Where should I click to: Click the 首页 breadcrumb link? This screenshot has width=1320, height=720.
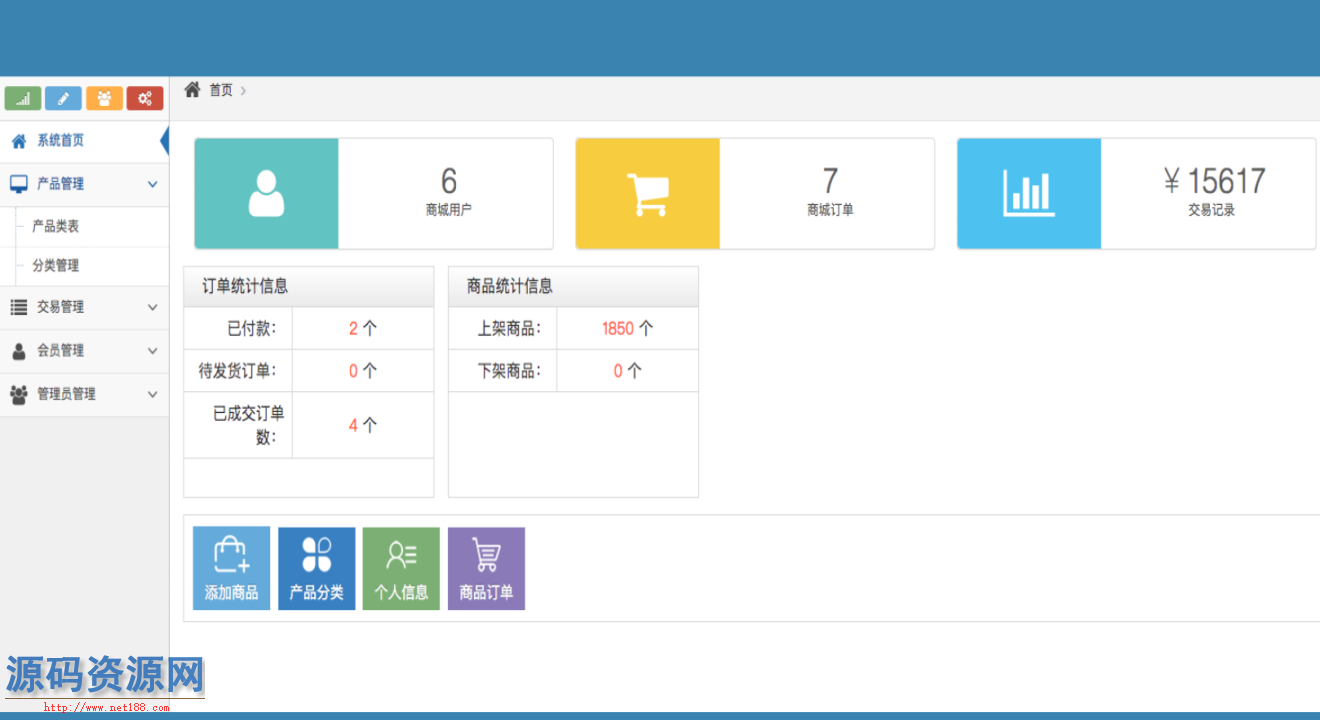point(221,90)
